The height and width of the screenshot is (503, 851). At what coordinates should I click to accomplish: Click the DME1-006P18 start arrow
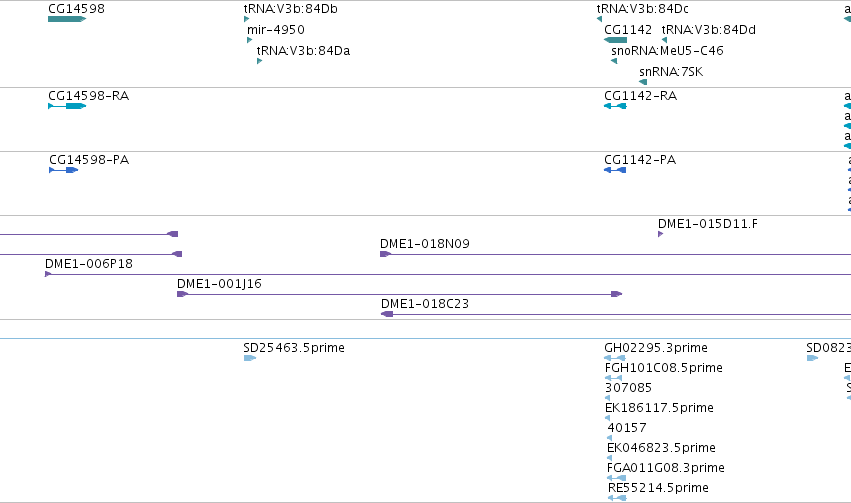[48, 274]
